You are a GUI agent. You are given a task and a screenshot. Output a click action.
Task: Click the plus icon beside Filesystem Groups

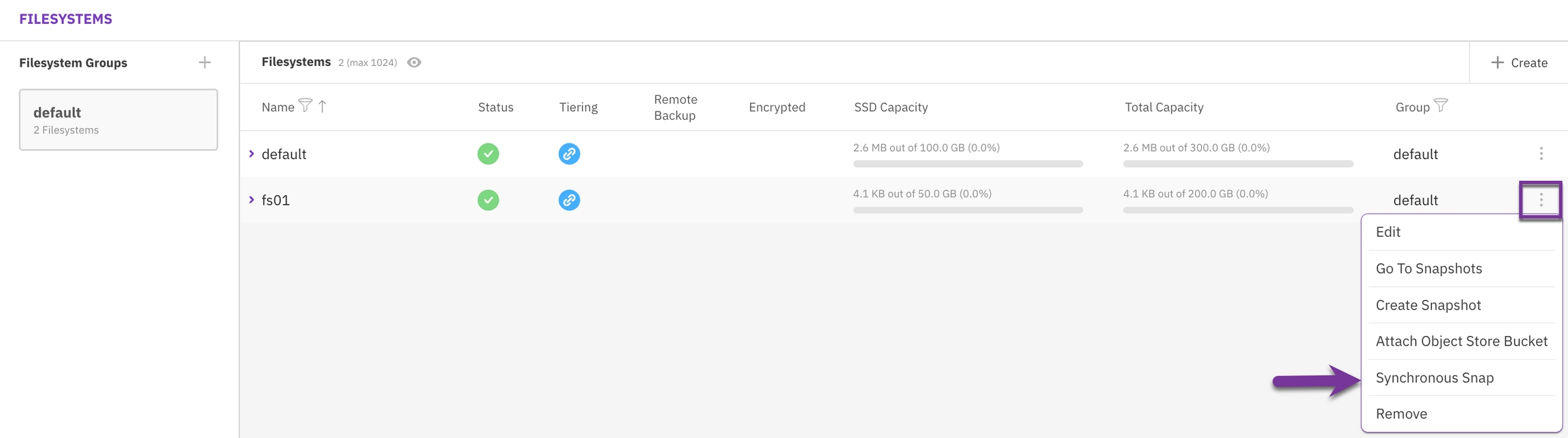click(x=204, y=63)
